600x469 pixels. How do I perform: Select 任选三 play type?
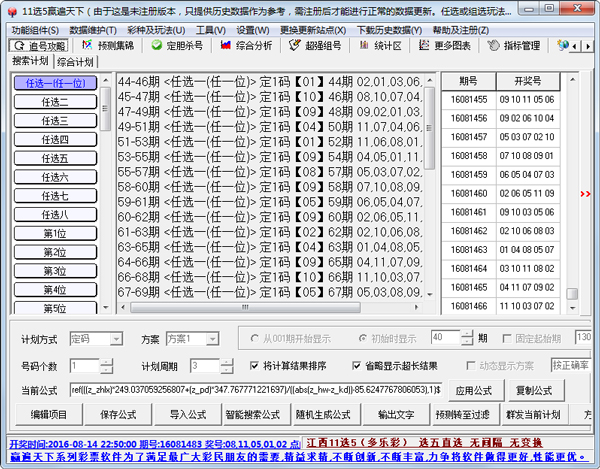click(x=55, y=121)
